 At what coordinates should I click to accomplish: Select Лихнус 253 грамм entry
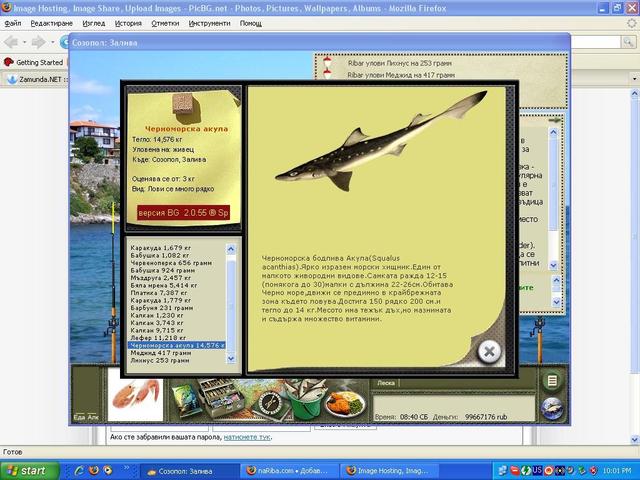tap(160, 360)
